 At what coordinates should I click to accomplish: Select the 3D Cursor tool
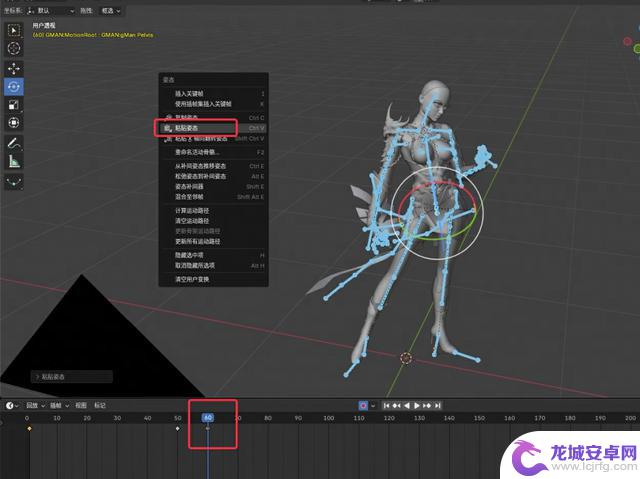click(14, 48)
